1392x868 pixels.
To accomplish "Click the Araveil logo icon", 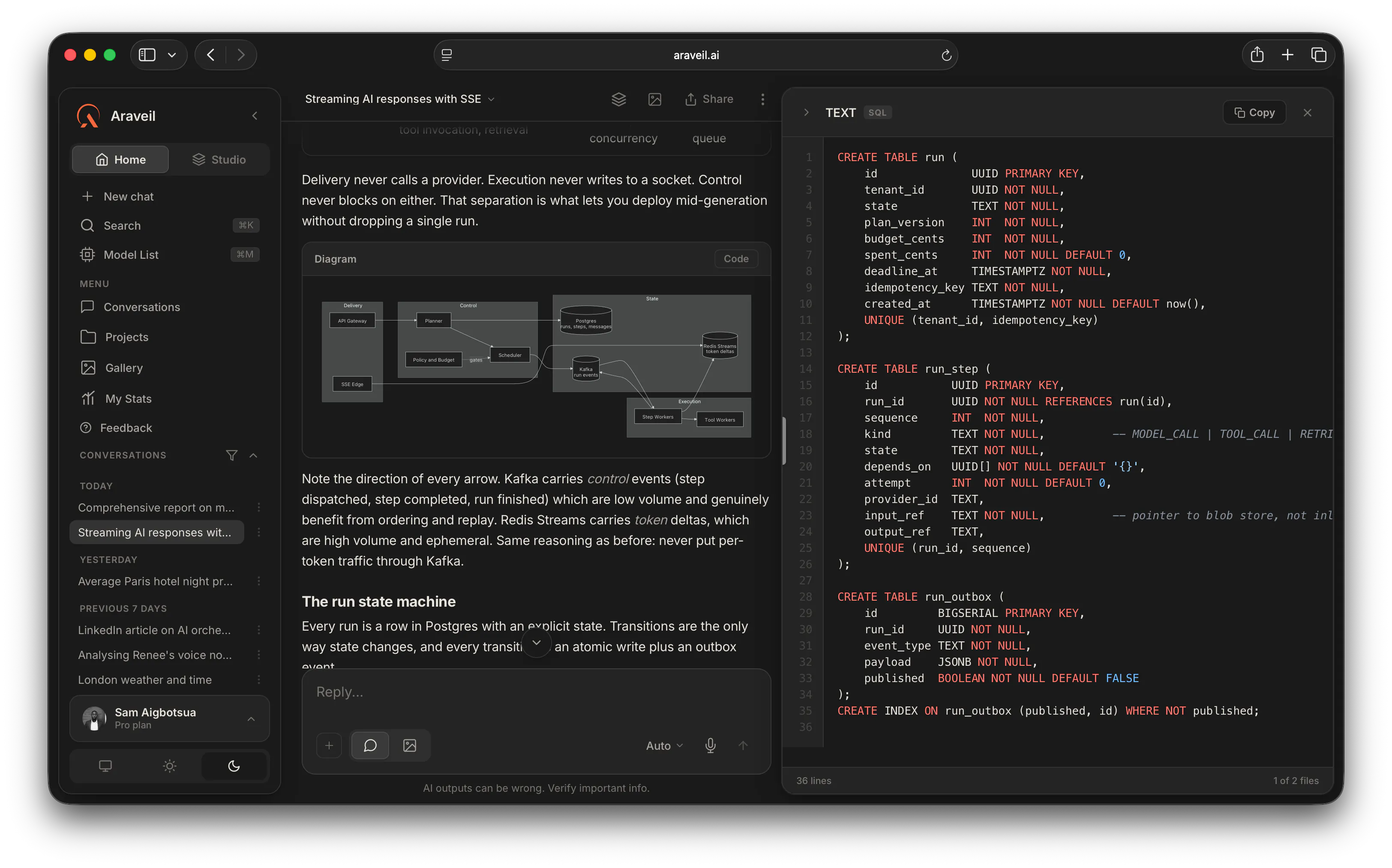I will (88, 116).
